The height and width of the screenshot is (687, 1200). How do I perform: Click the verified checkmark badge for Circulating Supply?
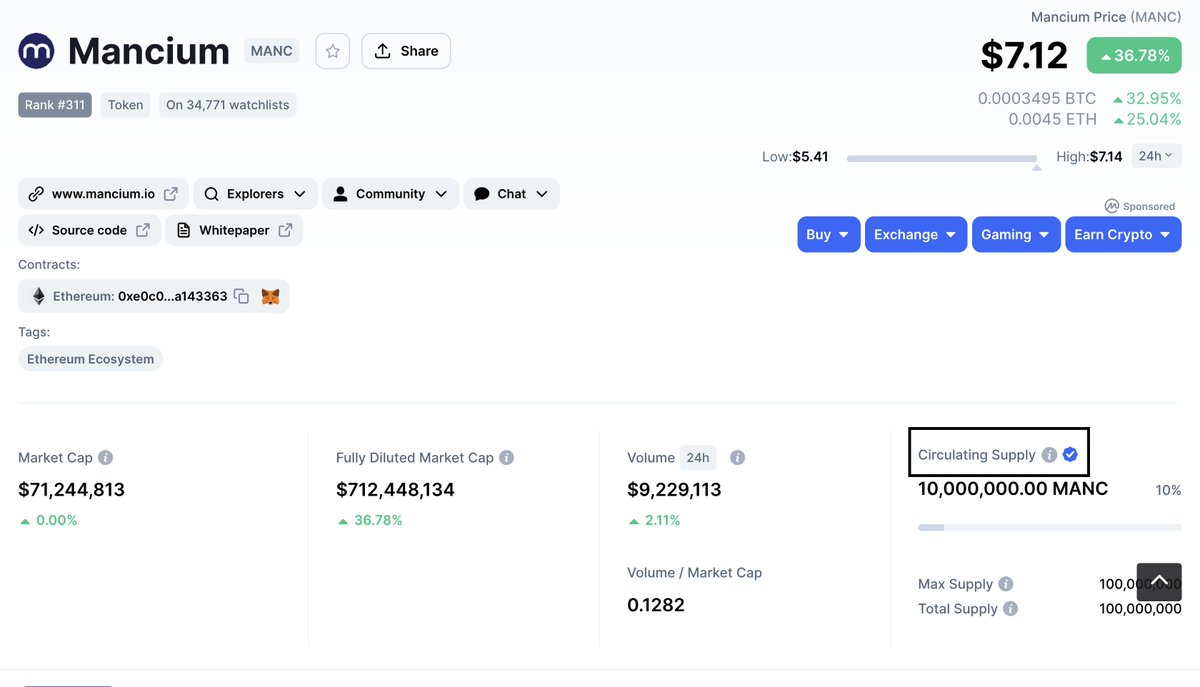pos(1070,454)
